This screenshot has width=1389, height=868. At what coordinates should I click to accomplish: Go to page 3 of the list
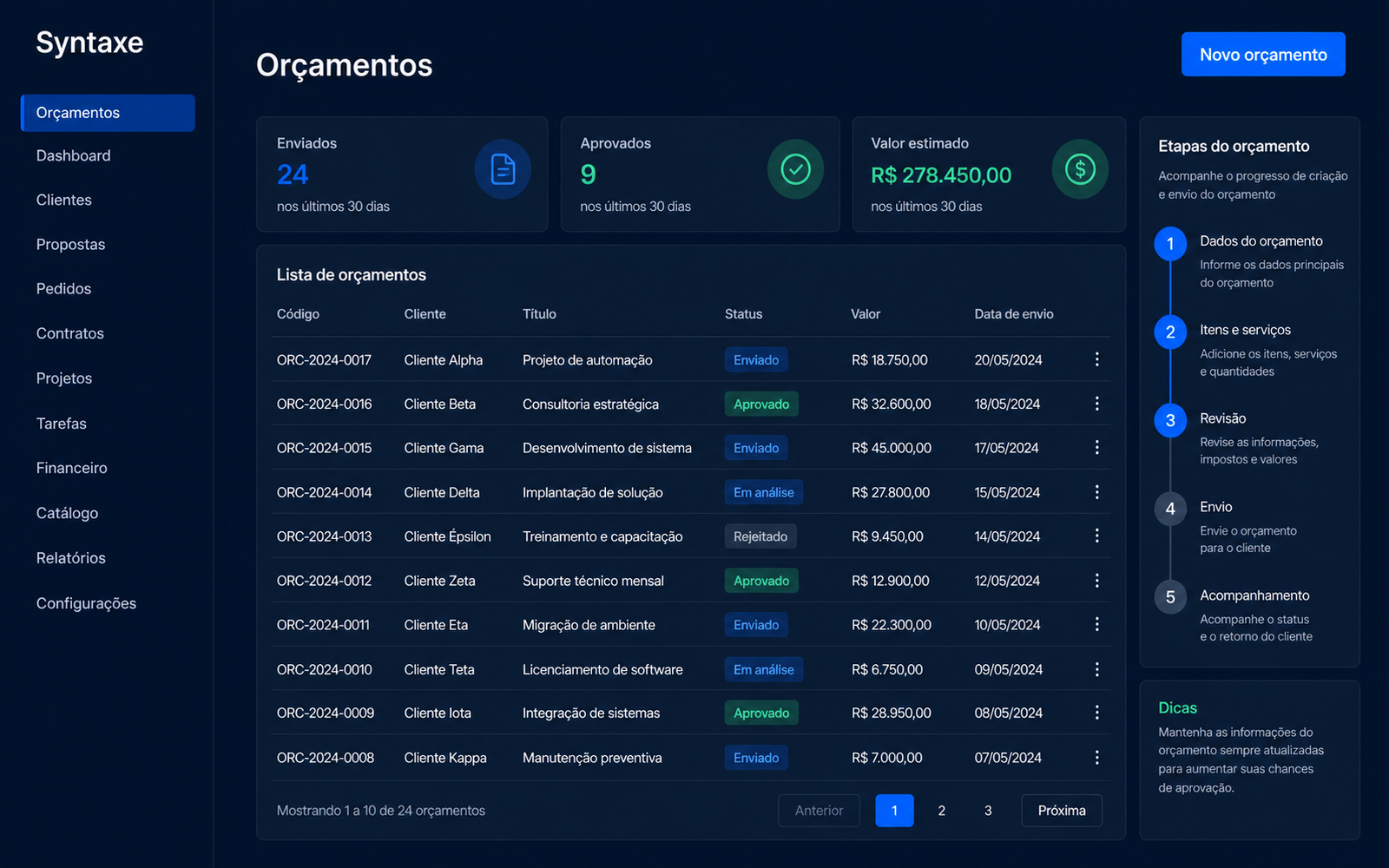988,811
